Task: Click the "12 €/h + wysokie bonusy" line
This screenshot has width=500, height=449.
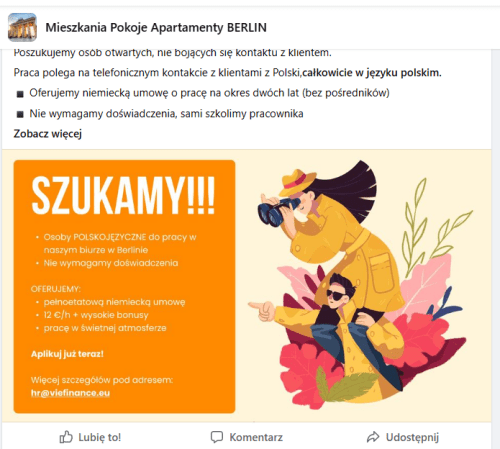Action: 96,315
